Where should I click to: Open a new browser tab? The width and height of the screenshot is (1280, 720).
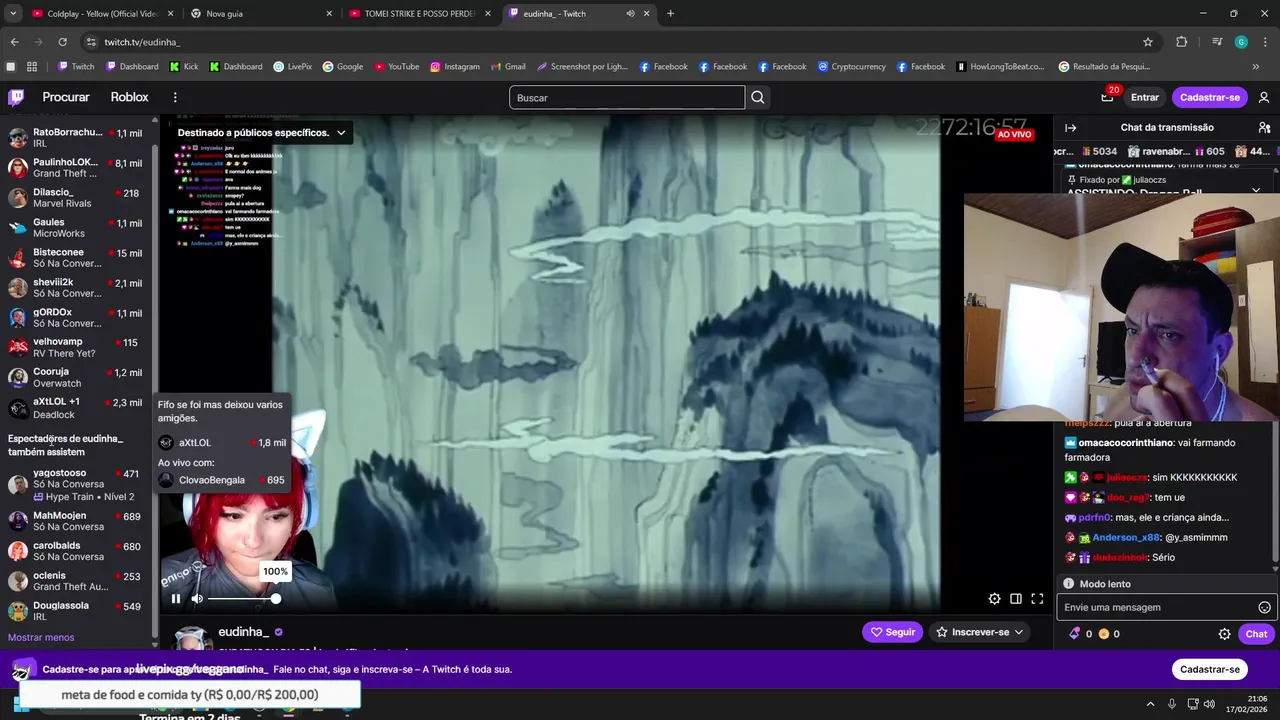pos(670,14)
